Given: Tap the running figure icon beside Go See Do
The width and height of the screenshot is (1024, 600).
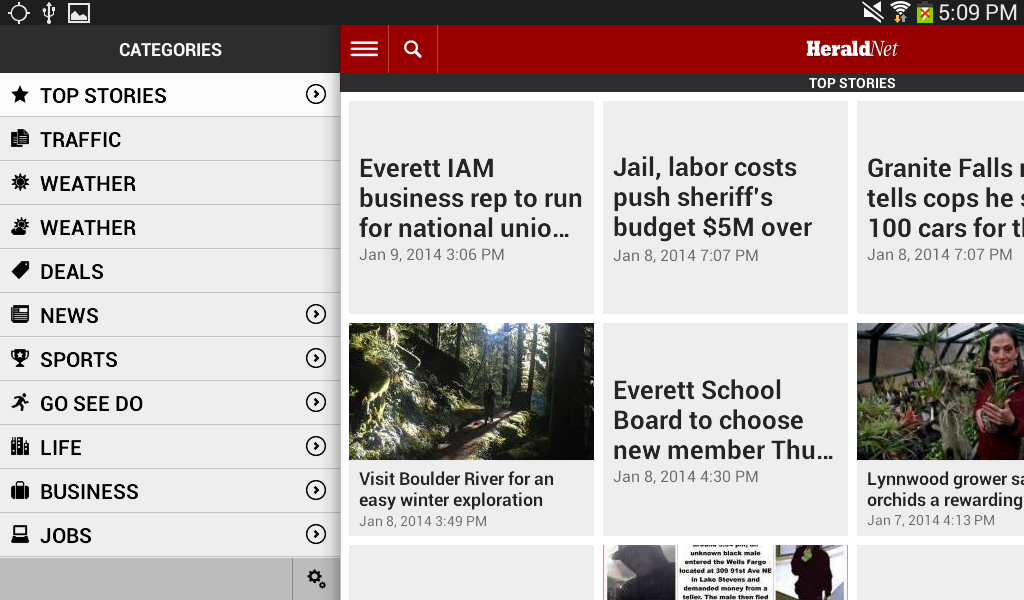Looking at the screenshot, I should [20, 402].
